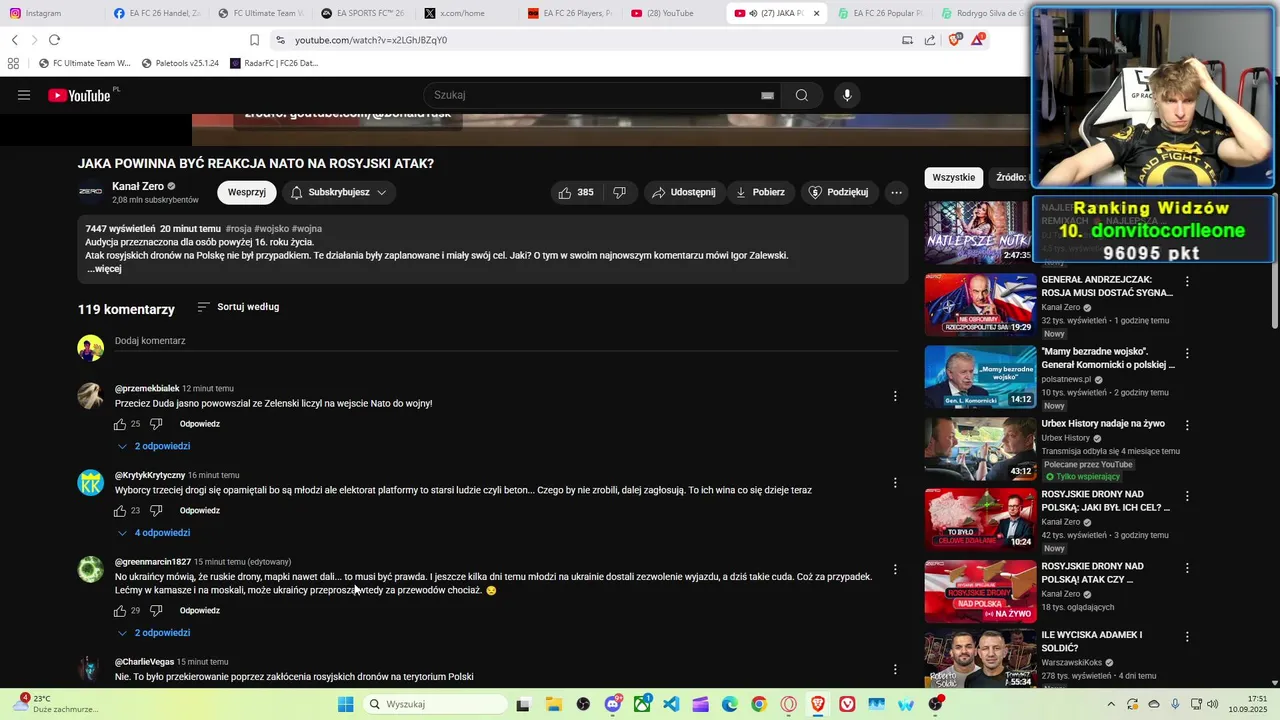Screen dimensions: 1280x720
Task: Expand 4 odpowiedzi under KrytykKrytyczny's comment
Action: (154, 533)
